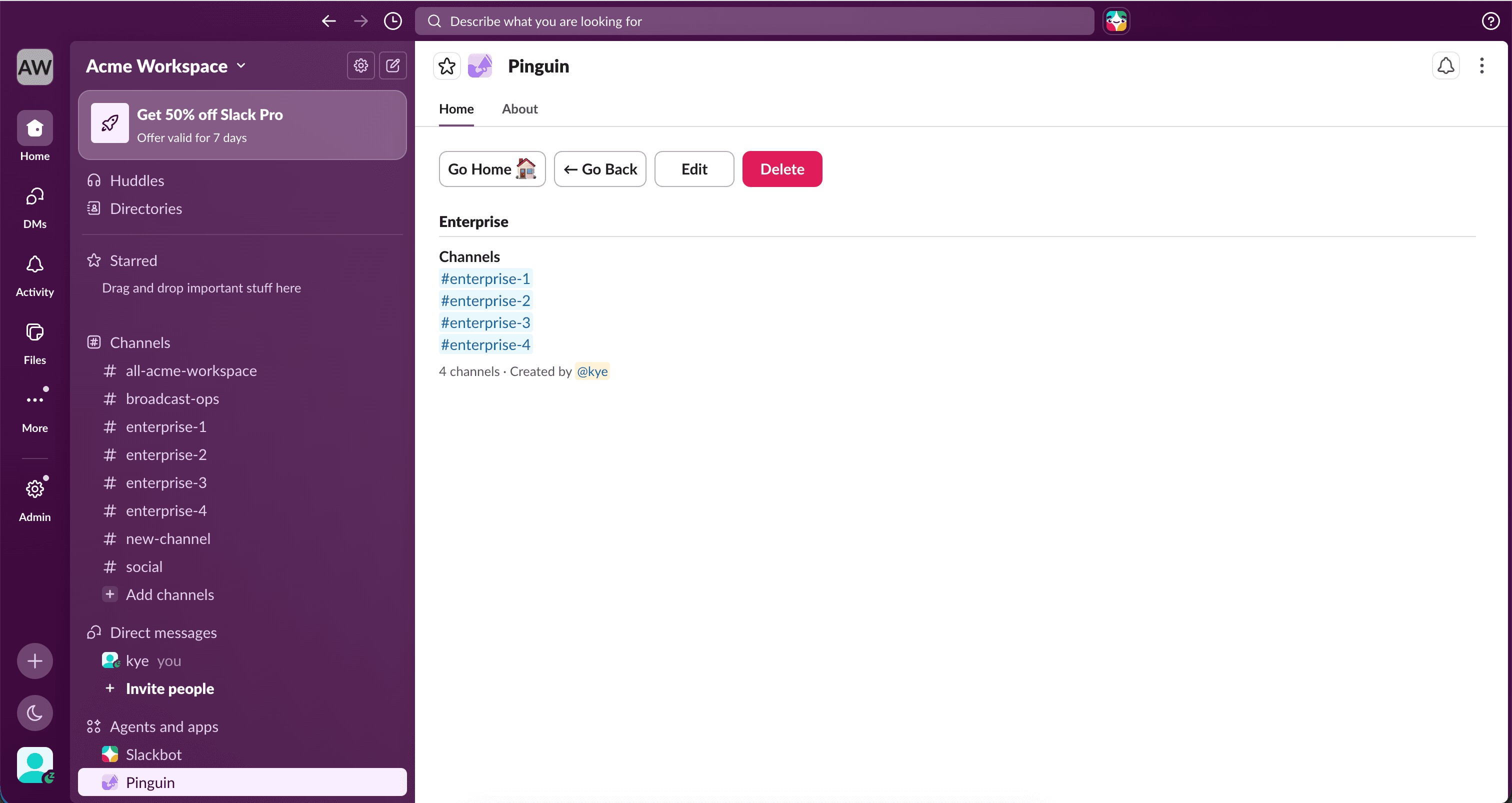Go back with the history left arrow
This screenshot has height=803, width=1512.
pos(328,21)
